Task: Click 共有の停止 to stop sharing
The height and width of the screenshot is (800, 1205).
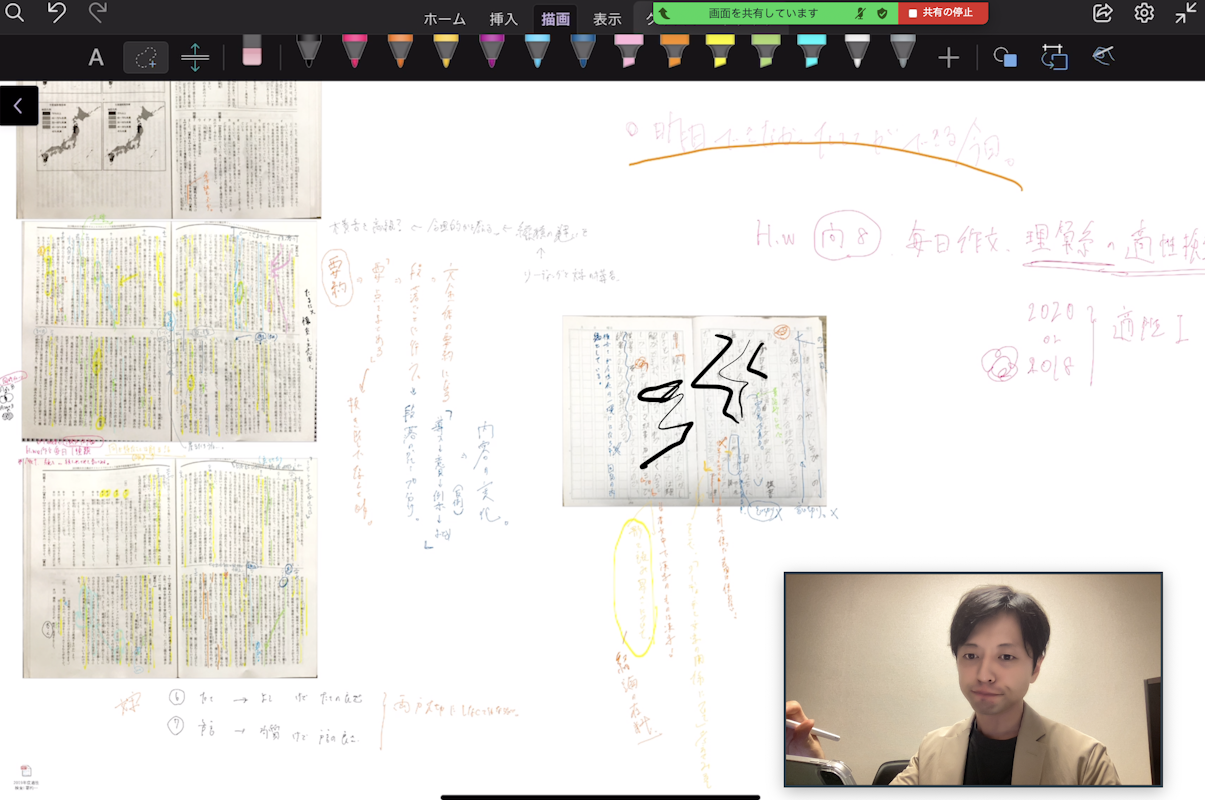Action: (942, 13)
